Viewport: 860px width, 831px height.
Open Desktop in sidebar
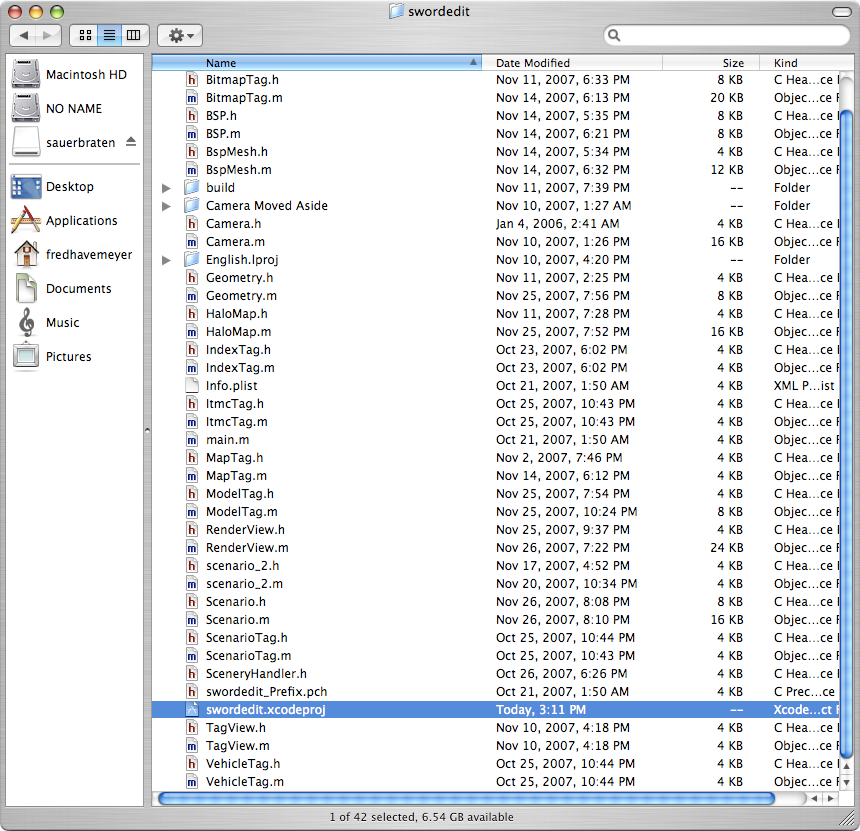(x=53, y=186)
